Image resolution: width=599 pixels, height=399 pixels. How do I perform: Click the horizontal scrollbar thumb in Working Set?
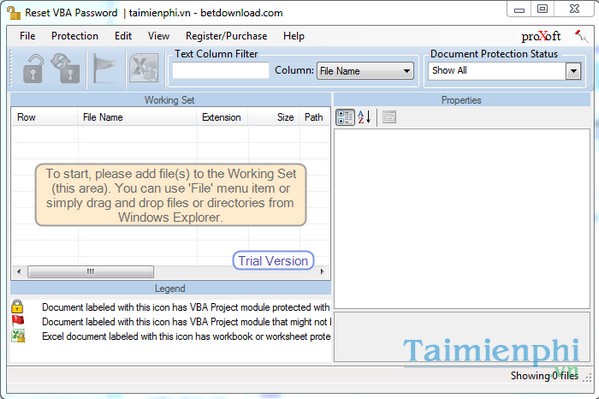point(91,272)
